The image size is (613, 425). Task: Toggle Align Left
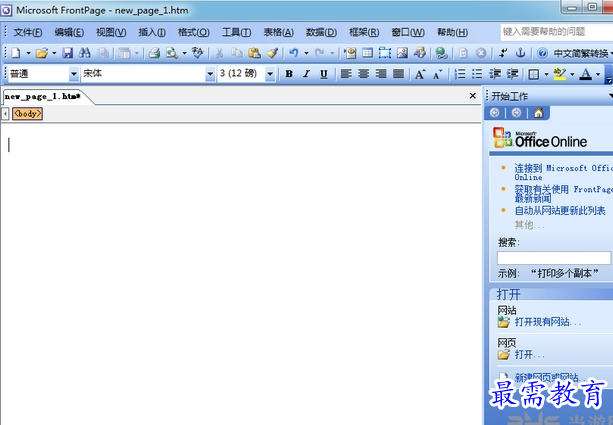pos(346,74)
